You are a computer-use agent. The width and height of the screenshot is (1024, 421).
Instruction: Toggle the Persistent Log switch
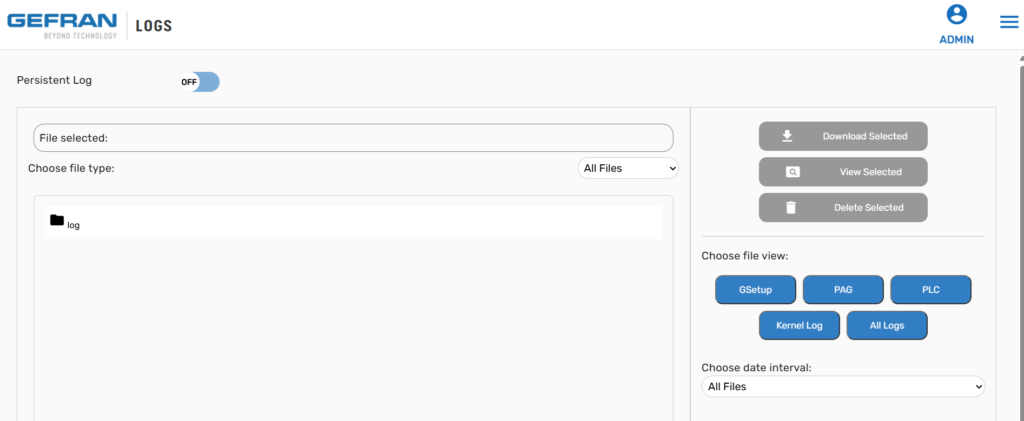click(x=200, y=82)
